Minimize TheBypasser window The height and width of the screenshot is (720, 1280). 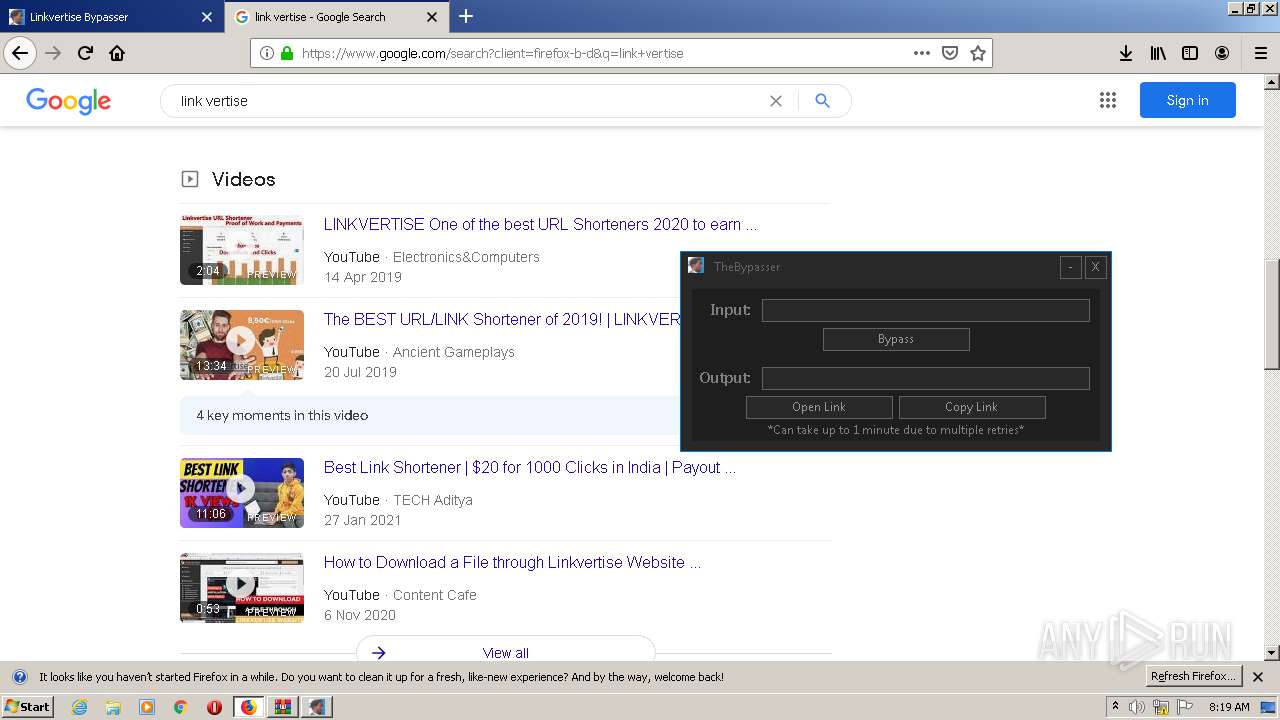1070,267
